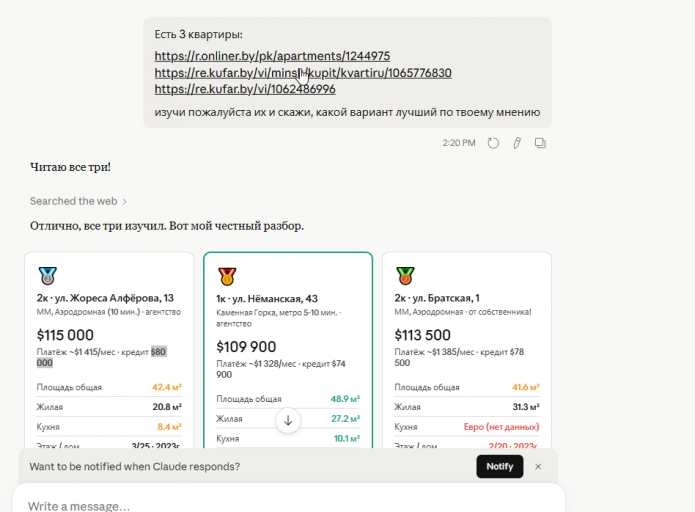Click the gold medal icon on Nemanskaya card
Screen dimensions: 695x512
click(227, 276)
